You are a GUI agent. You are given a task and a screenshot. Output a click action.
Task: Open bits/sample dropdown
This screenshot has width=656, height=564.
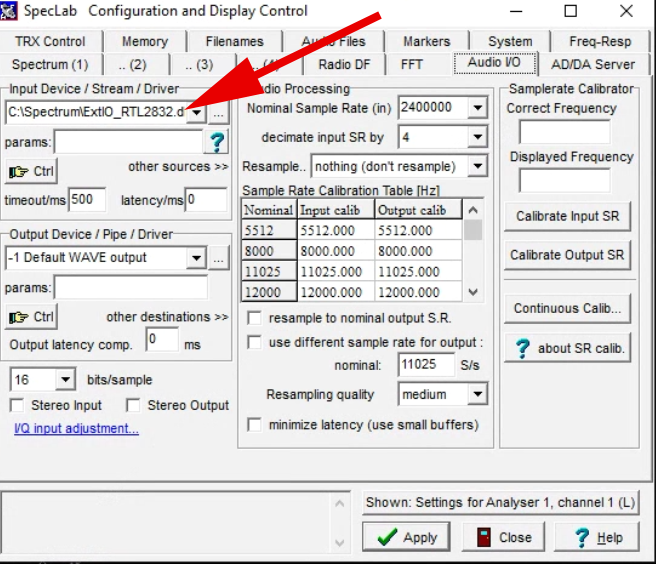pos(65,379)
